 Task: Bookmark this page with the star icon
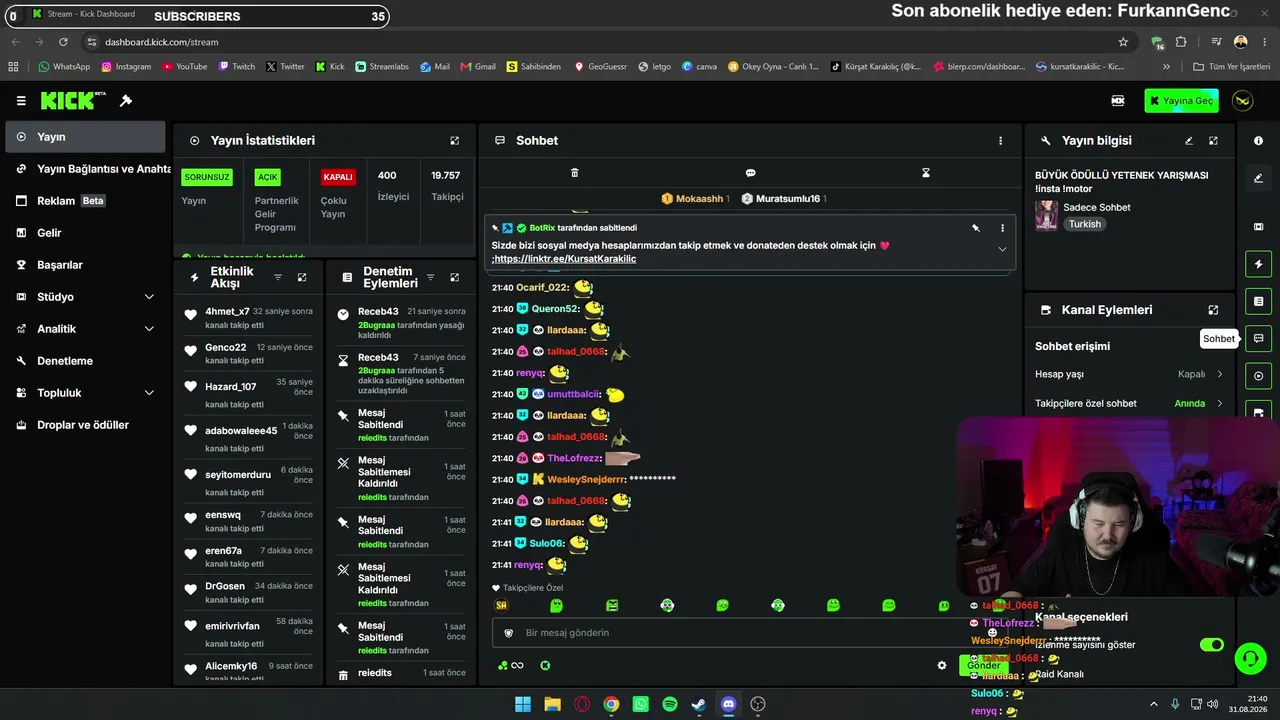1123,42
